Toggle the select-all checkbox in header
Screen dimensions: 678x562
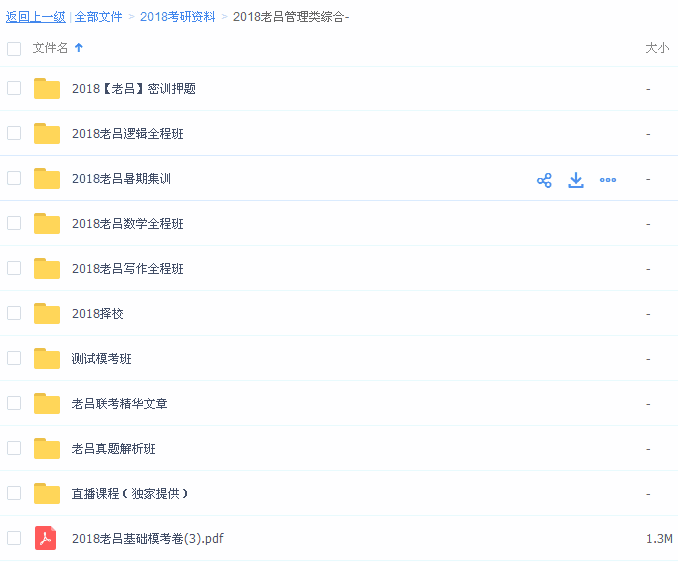(x=14, y=48)
